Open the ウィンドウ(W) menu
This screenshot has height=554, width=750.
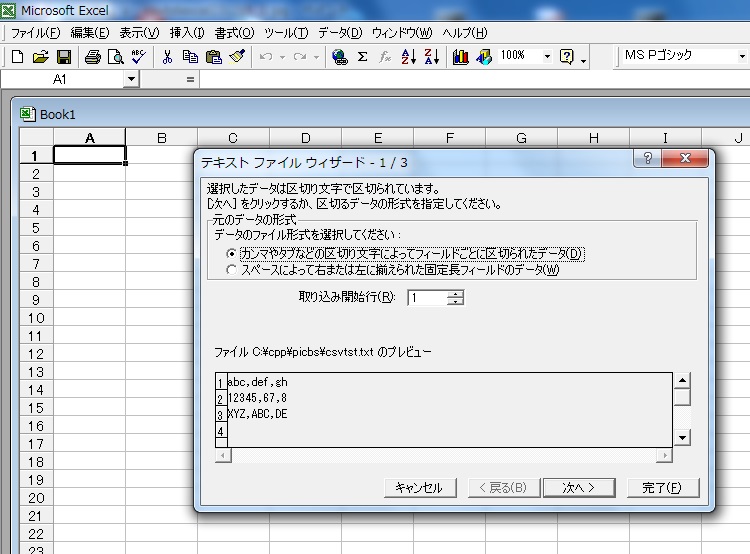coord(402,33)
